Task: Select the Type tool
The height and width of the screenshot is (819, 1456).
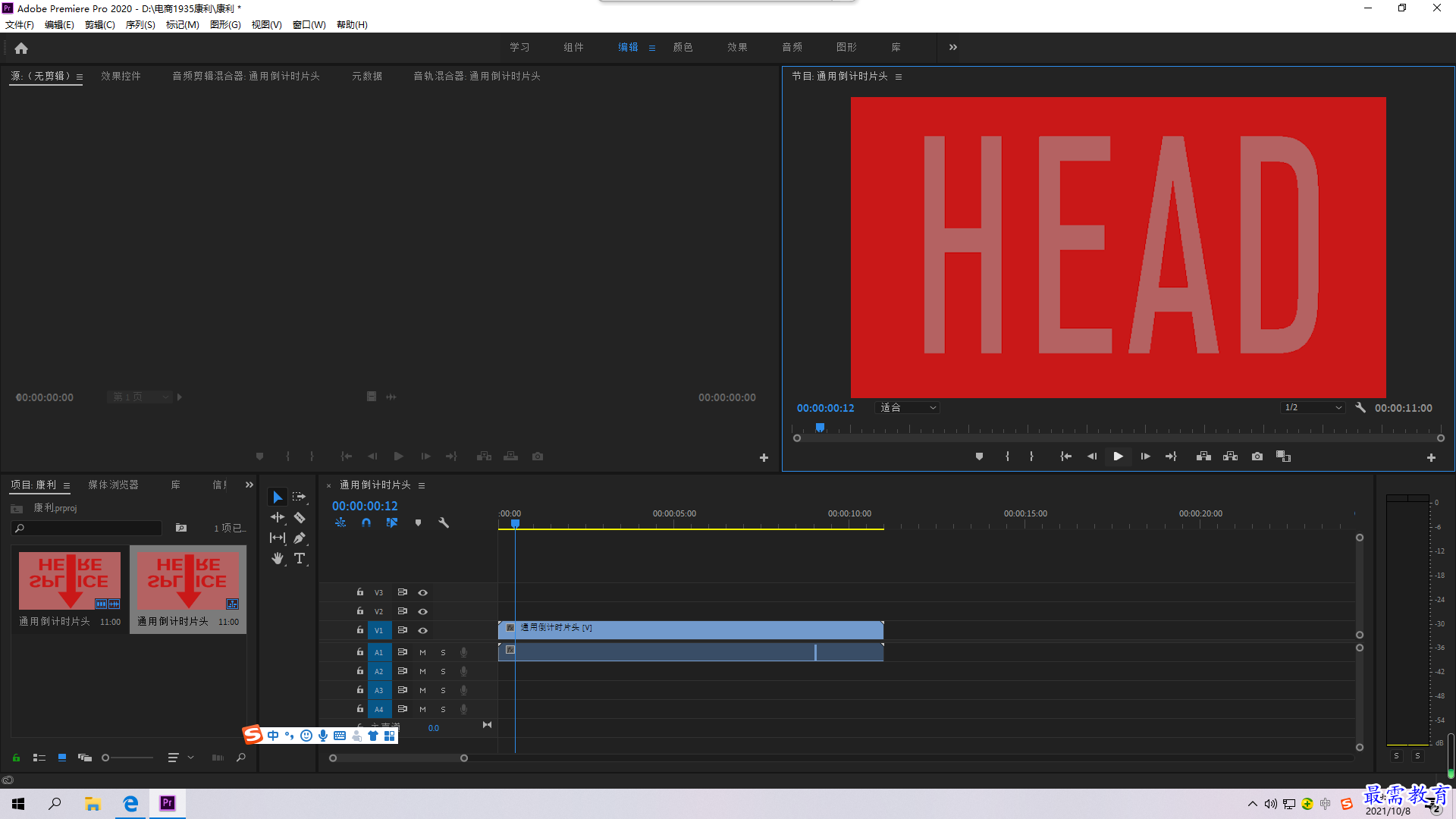Action: tap(300, 559)
